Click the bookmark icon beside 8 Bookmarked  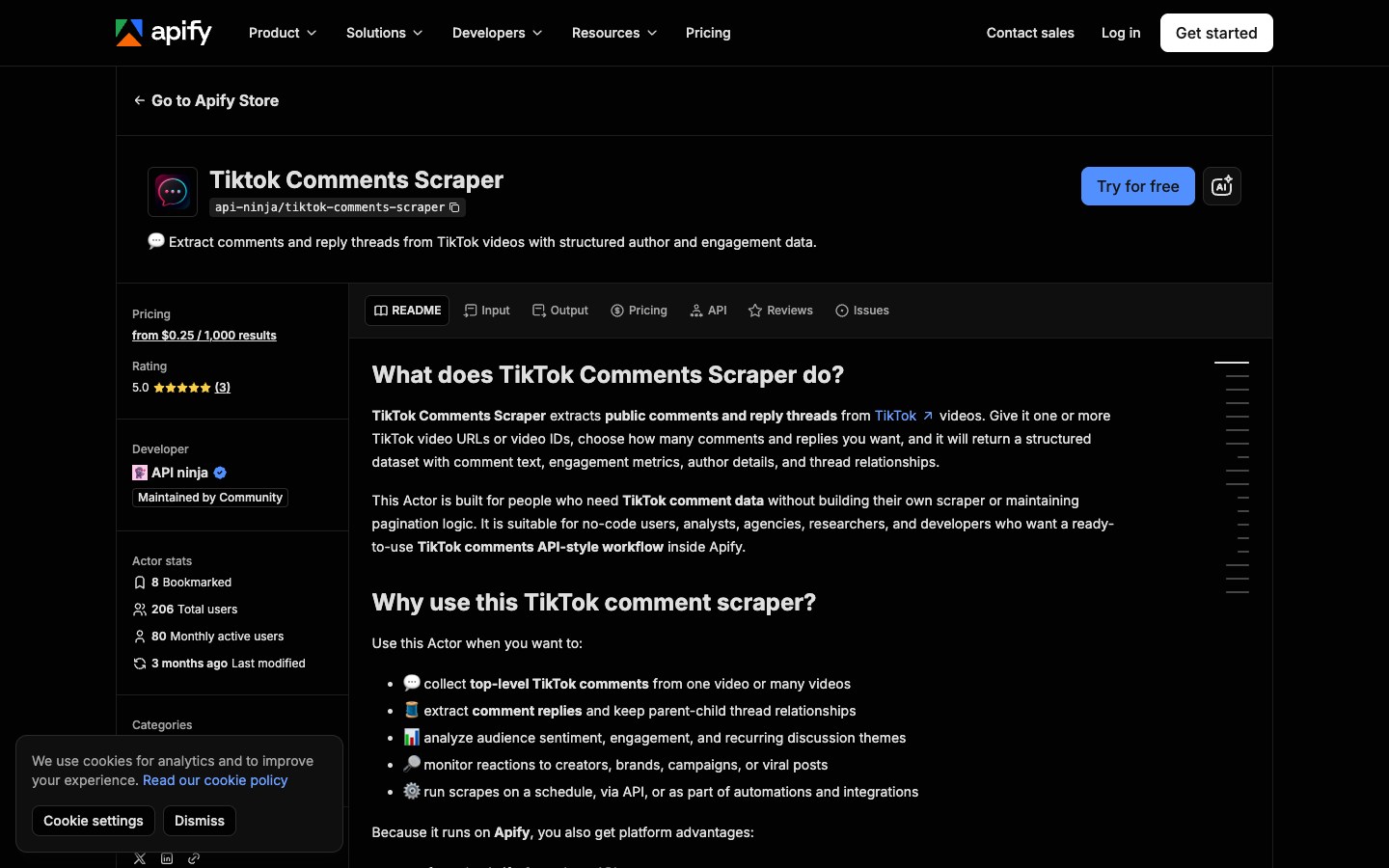pyautogui.click(x=140, y=583)
